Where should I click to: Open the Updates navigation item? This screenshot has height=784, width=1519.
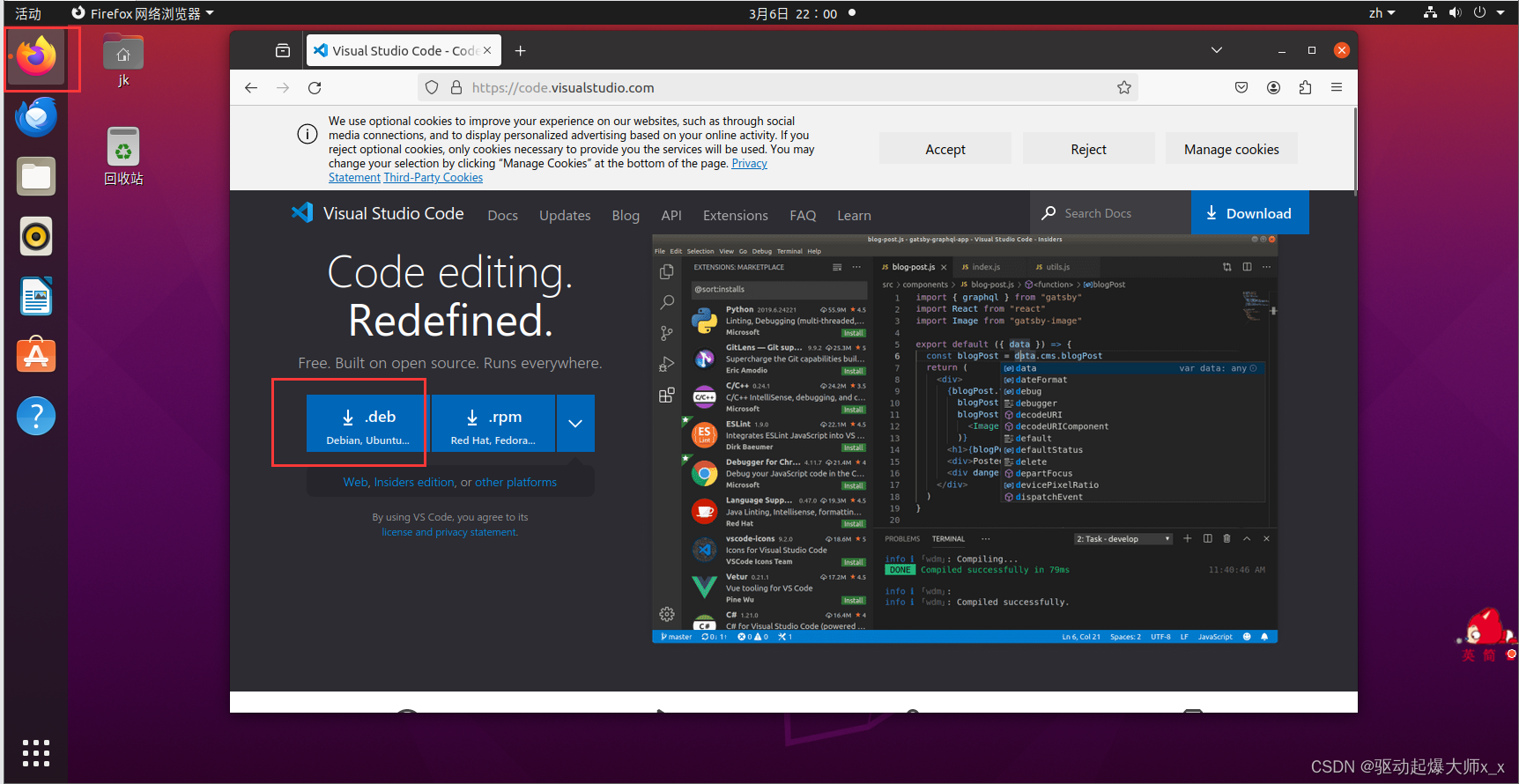pos(565,215)
